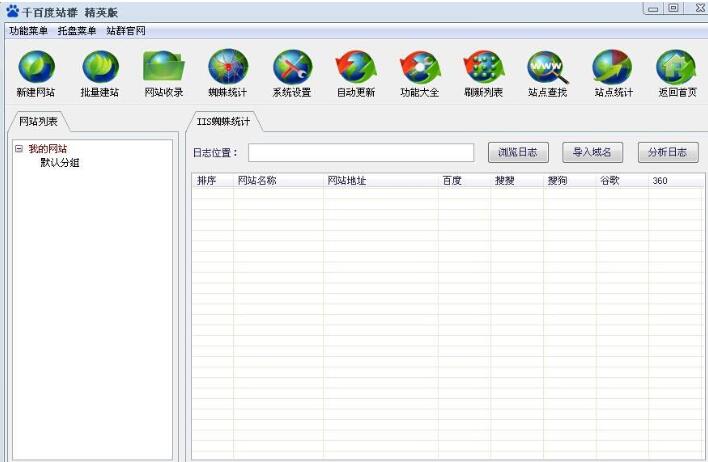
Task: Minimize the 千百度站群 window
Action: pos(653,8)
